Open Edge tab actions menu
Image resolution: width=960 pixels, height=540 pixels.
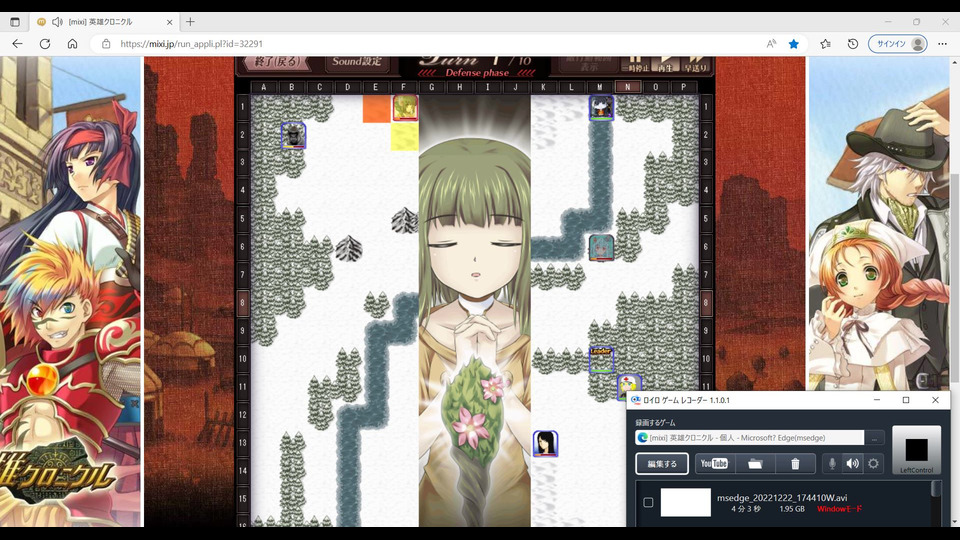click(15, 22)
